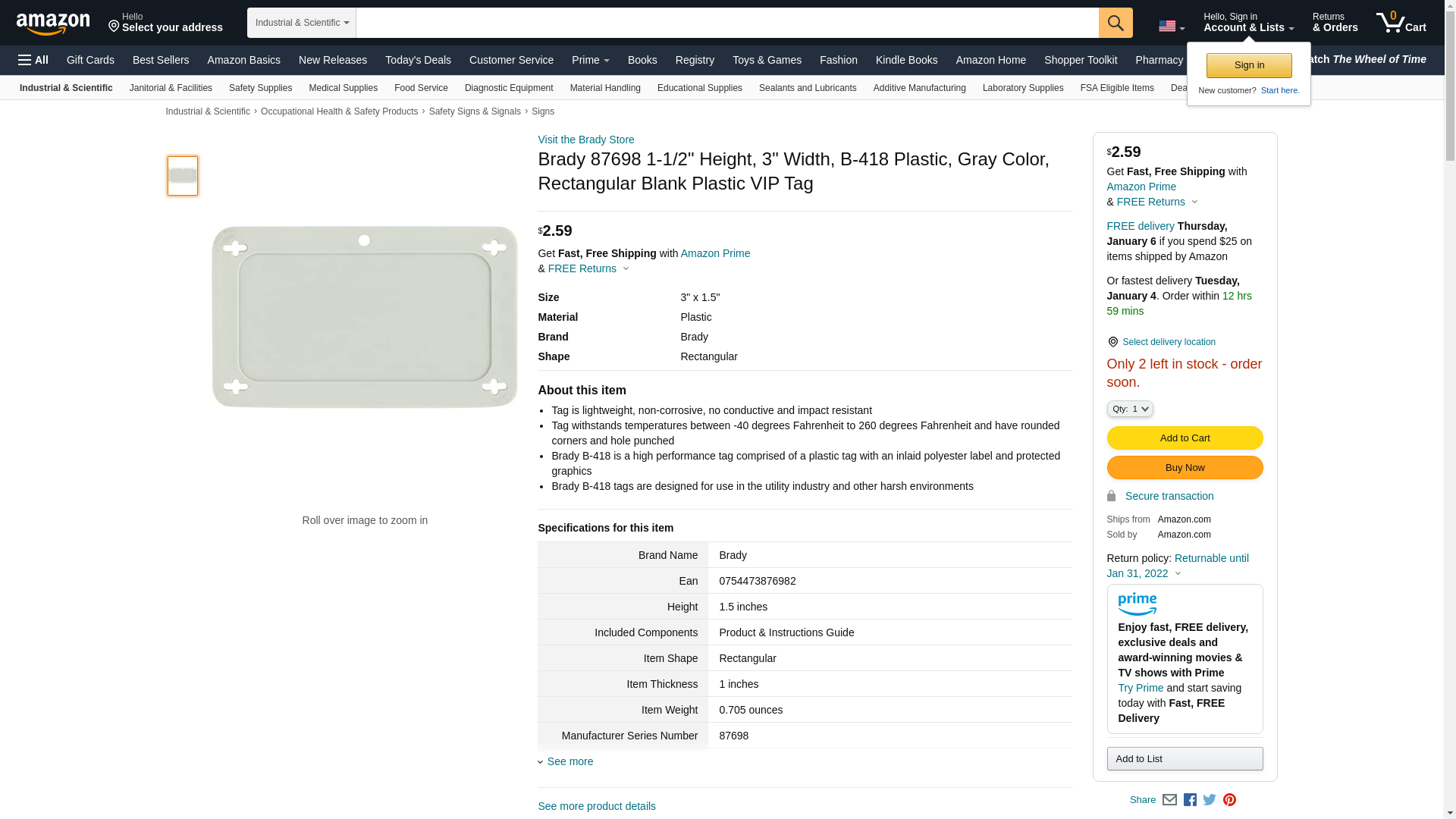Open the cart icon
This screenshot has width=1456, height=819.
[1401, 22]
